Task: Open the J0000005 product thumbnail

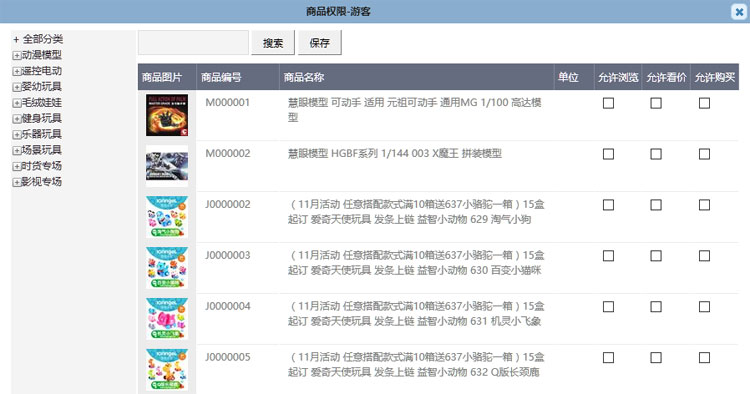Action: 167,370
